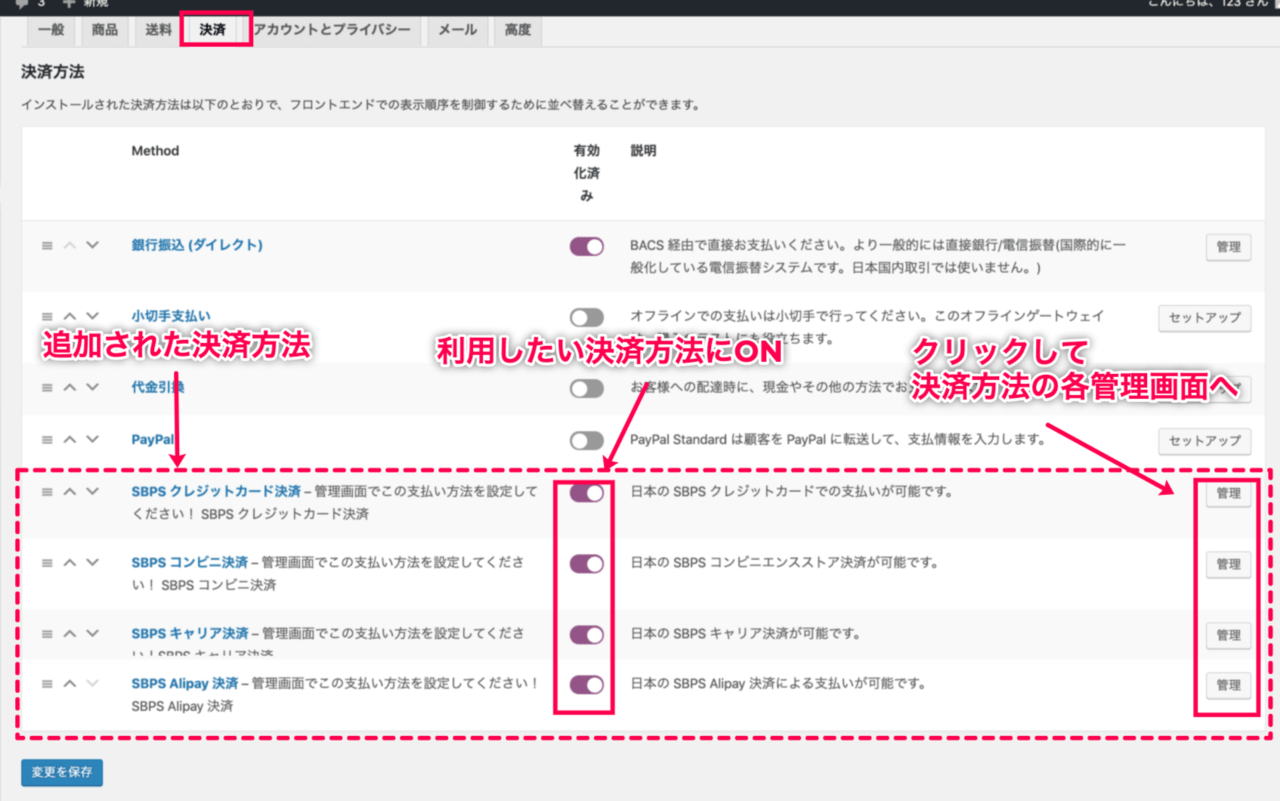Open SBPS キャリア決済 link
The height and width of the screenshot is (801, 1280).
[190, 634]
